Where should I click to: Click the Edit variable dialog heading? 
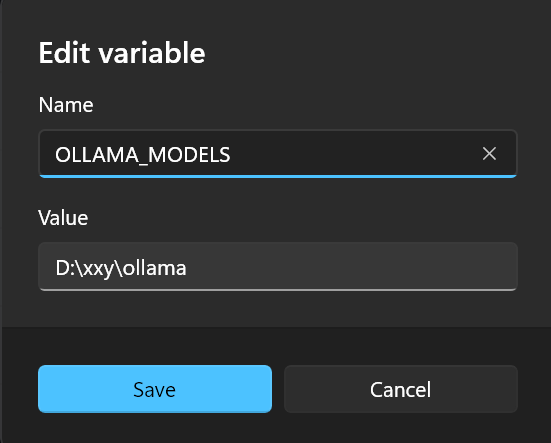122,53
